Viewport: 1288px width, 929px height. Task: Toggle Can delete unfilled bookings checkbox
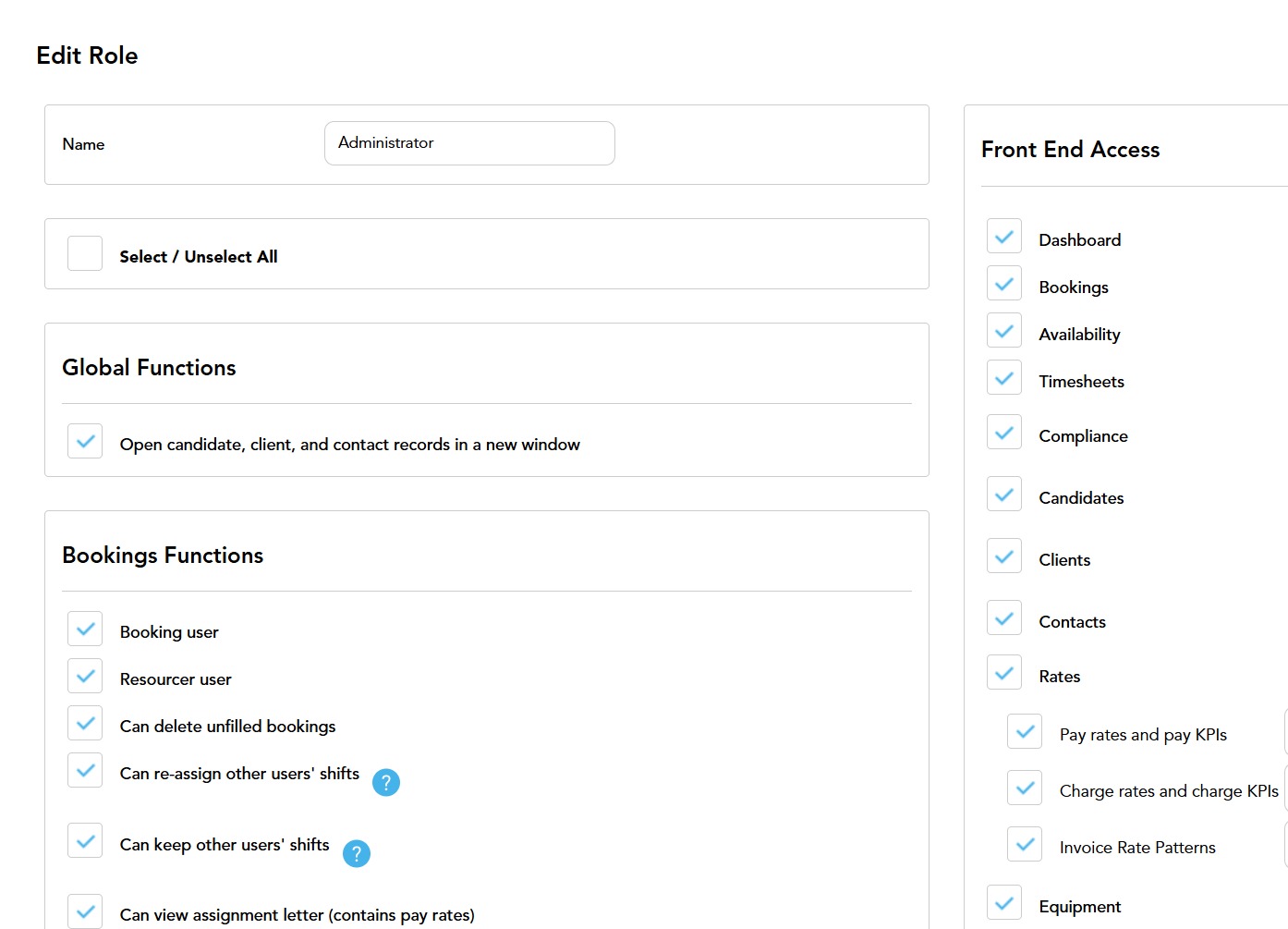tap(85, 724)
